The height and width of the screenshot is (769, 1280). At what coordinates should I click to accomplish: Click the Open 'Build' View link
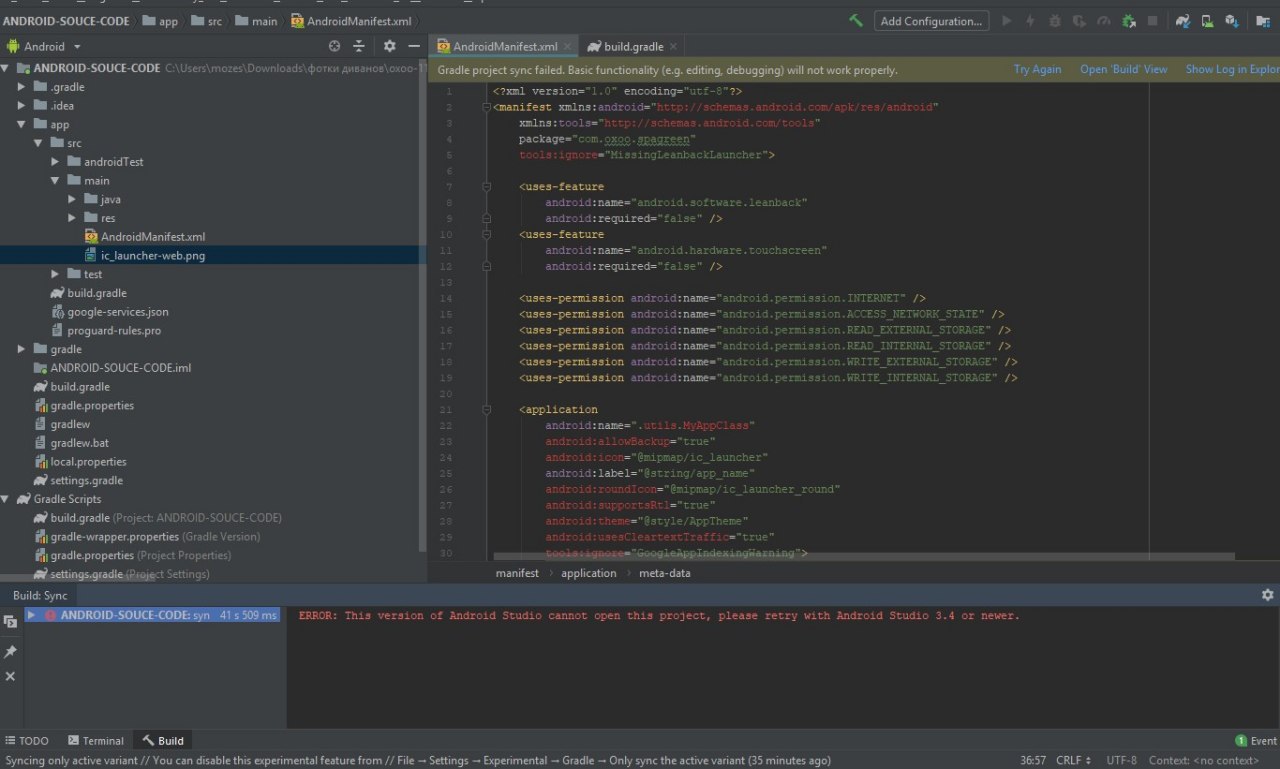click(1123, 70)
